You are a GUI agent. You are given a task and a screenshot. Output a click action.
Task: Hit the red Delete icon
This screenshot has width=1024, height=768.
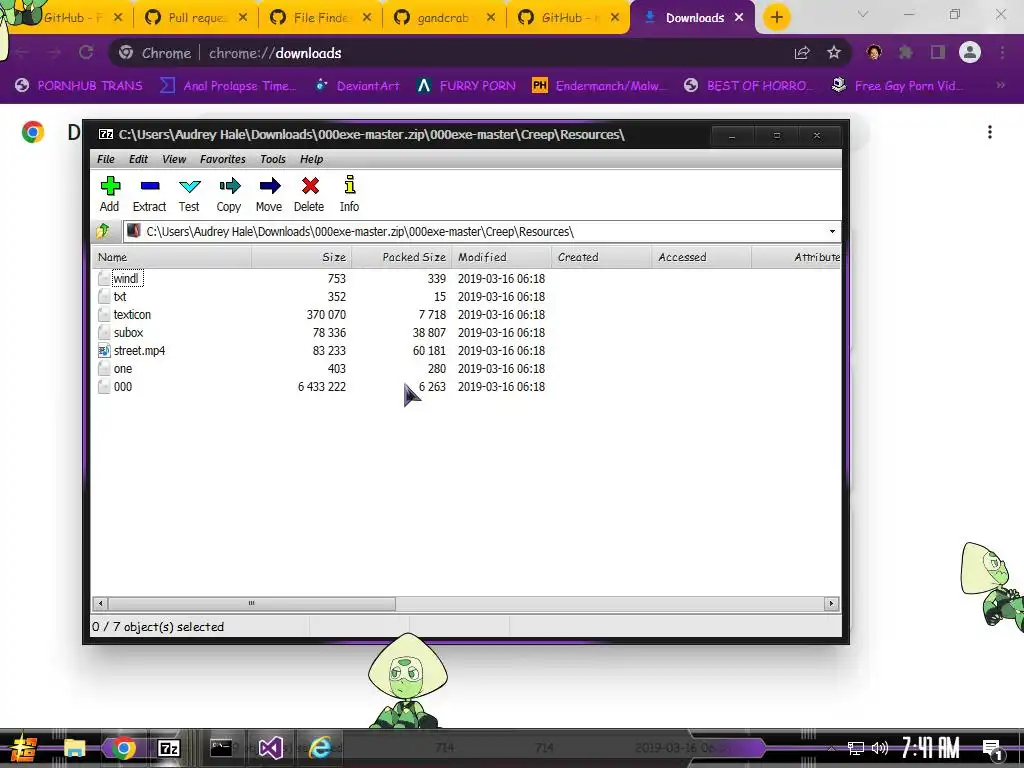[310, 194]
